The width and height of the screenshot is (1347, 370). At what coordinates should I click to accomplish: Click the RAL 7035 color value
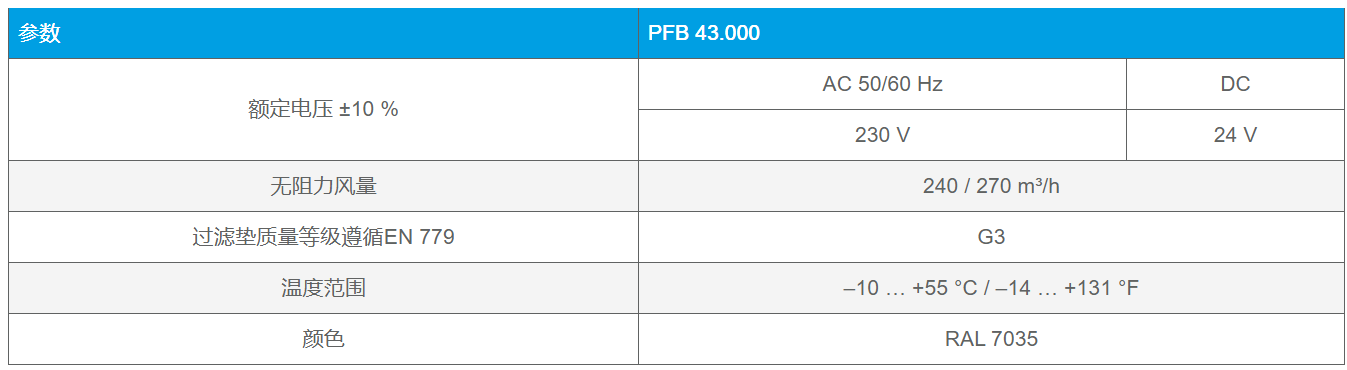(x=991, y=339)
